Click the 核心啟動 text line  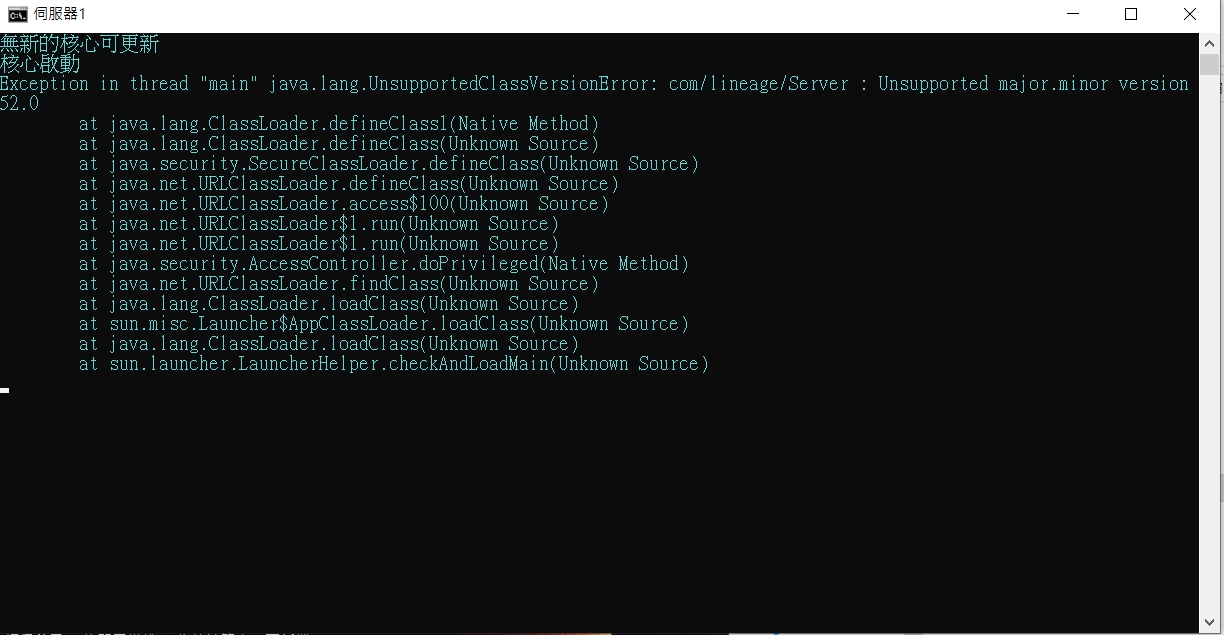(x=40, y=64)
